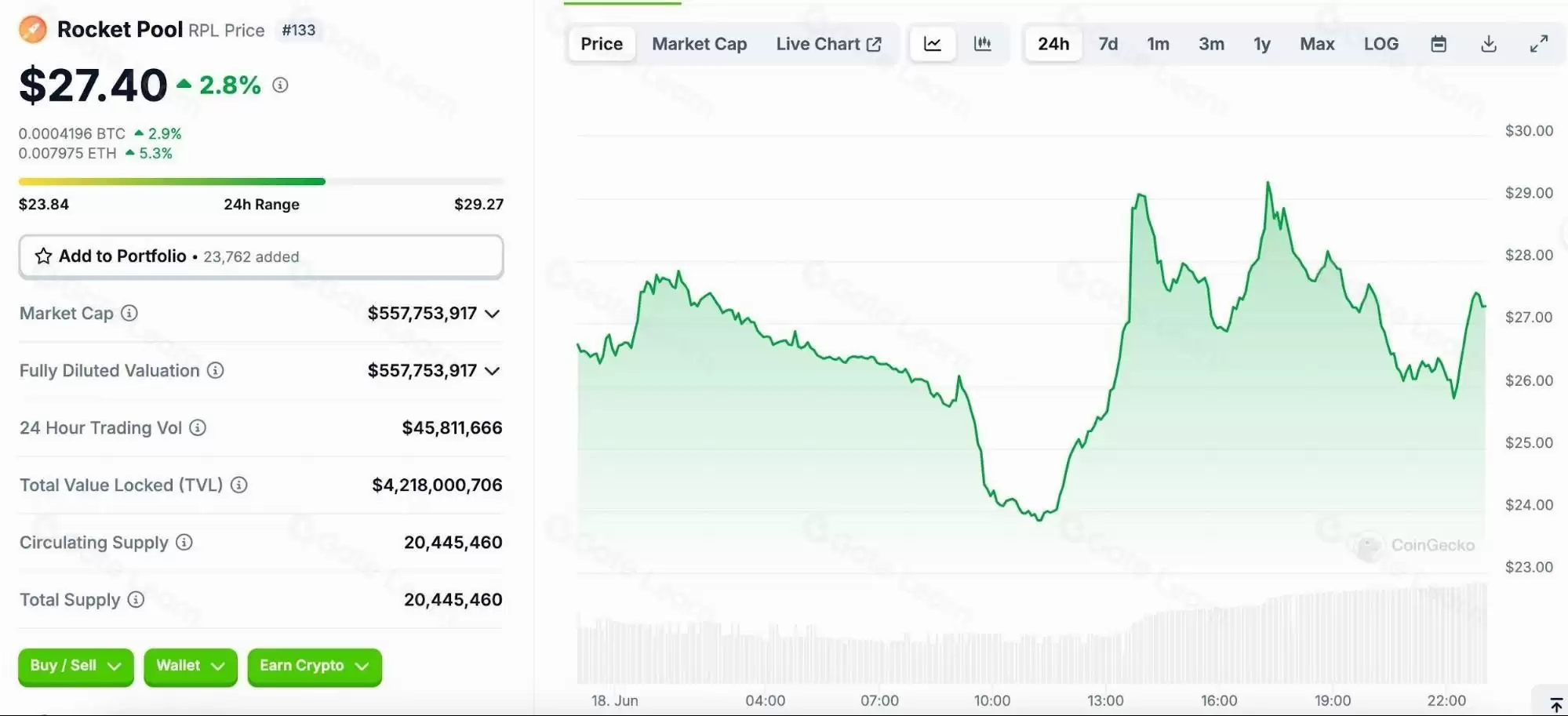1568x716 pixels.
Task: Click the Circulating Supply info icon
Action: [x=184, y=542]
